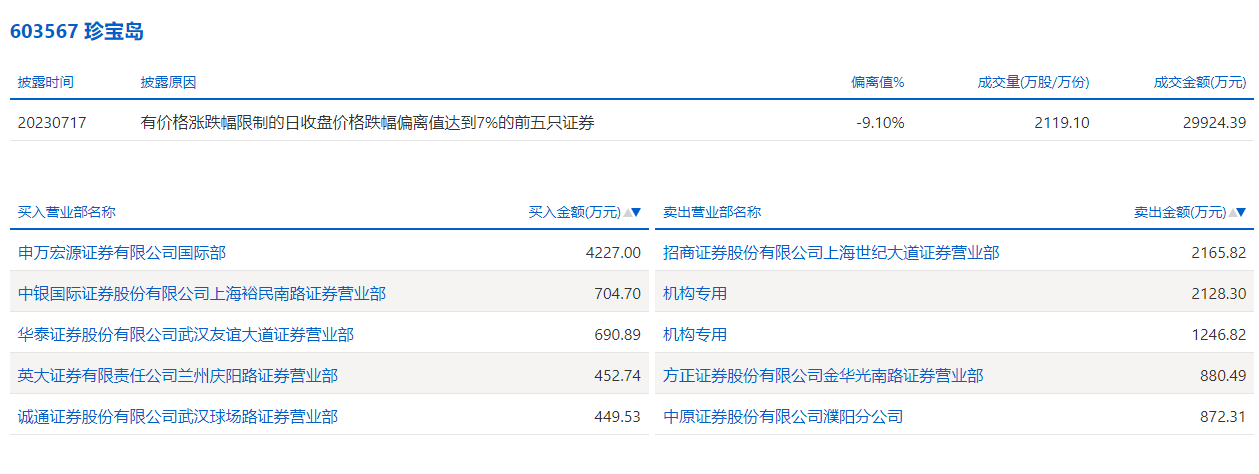Click the first 机构专用 seller entry
The image size is (1259, 474).
coord(695,294)
